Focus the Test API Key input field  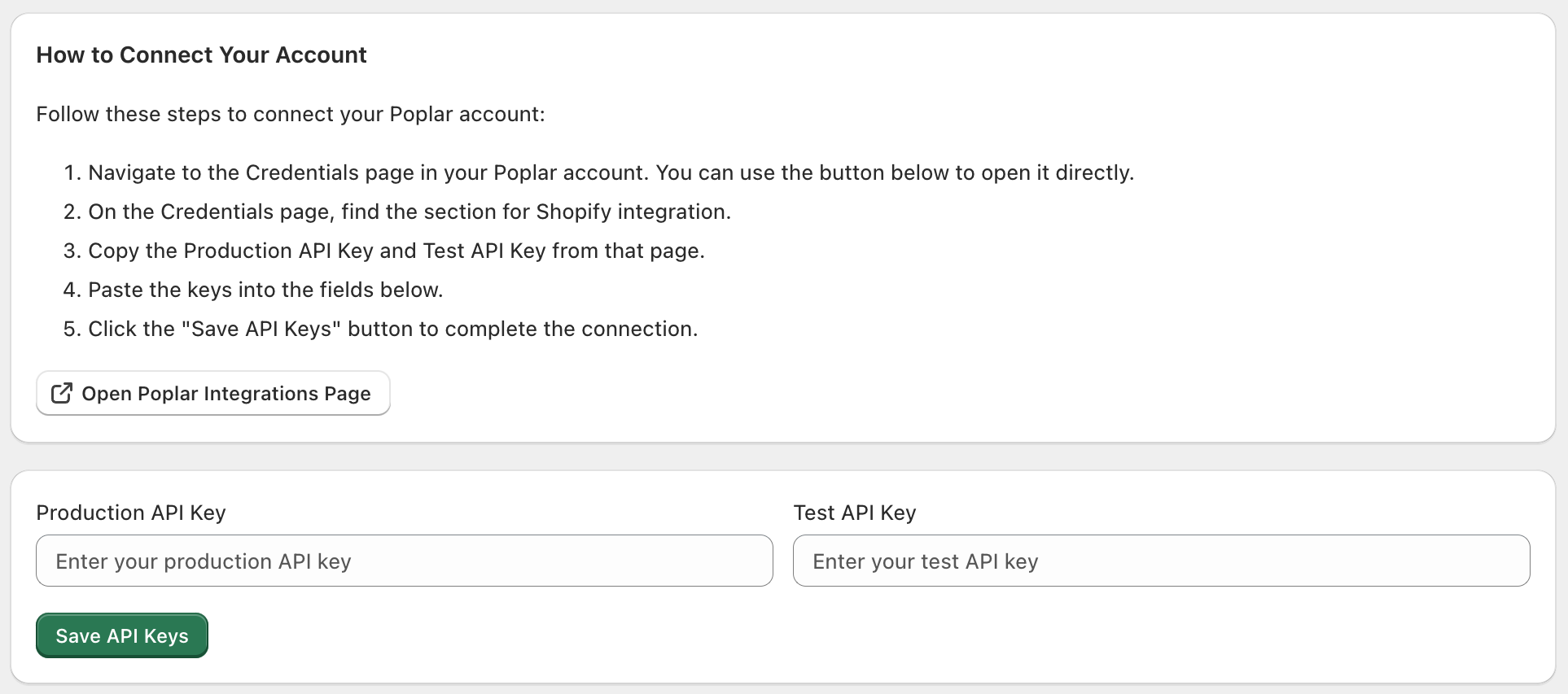coord(1162,561)
